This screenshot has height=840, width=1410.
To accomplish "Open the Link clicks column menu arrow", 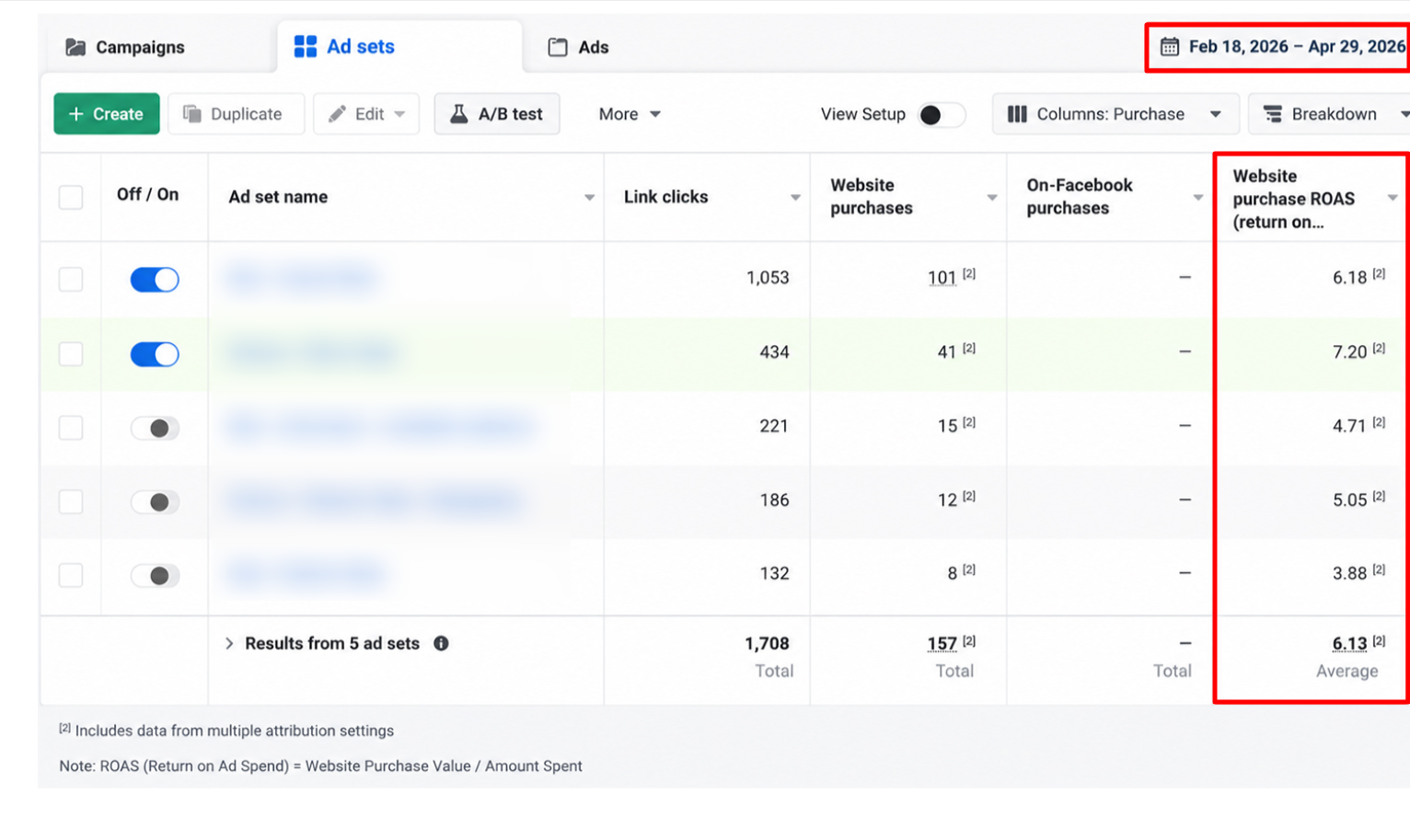I will [795, 198].
